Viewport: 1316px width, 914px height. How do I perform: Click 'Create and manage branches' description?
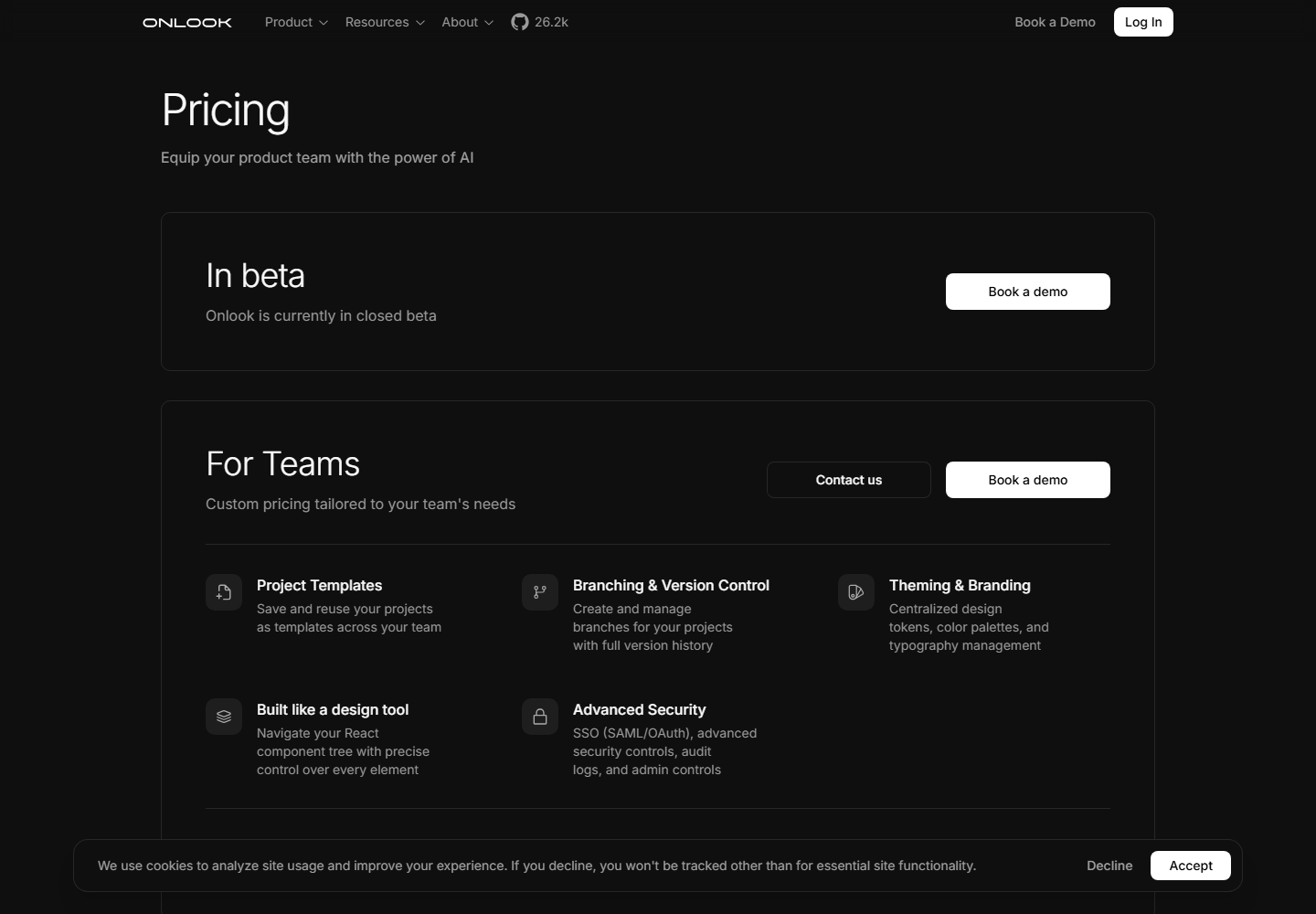click(653, 627)
